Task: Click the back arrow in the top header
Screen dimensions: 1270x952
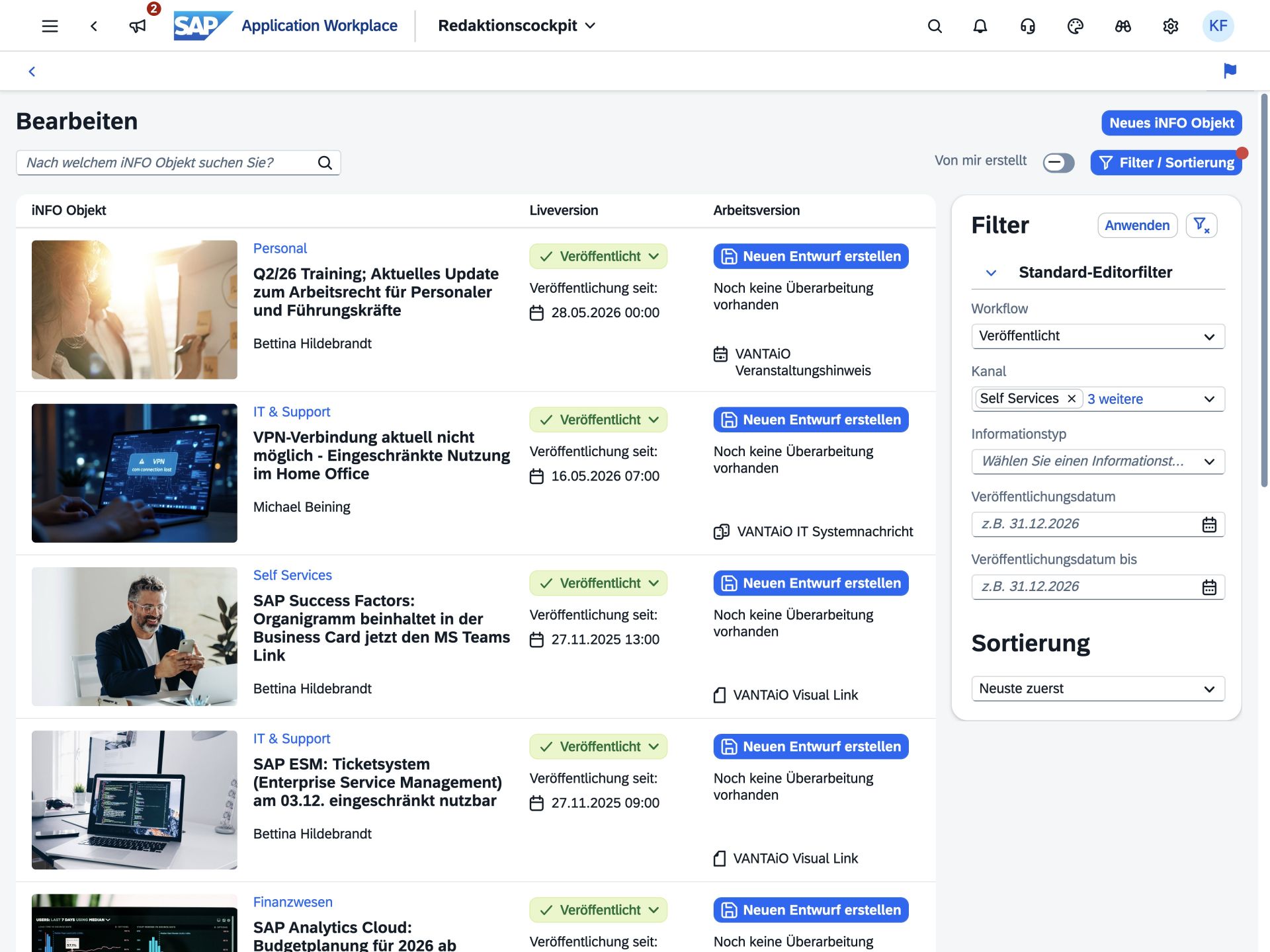Action: tap(94, 26)
